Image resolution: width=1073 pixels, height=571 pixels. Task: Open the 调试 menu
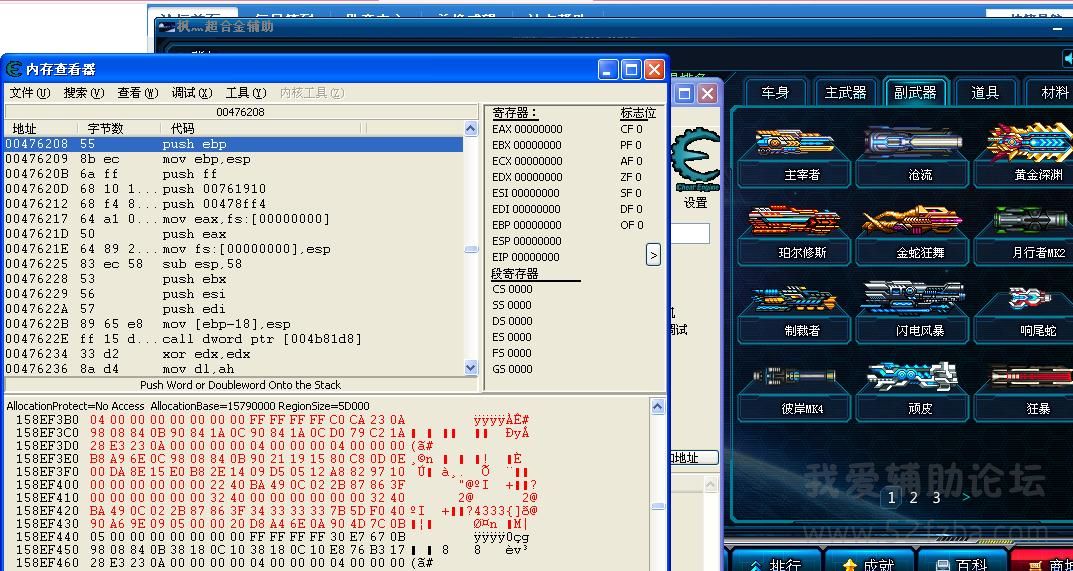[191, 93]
